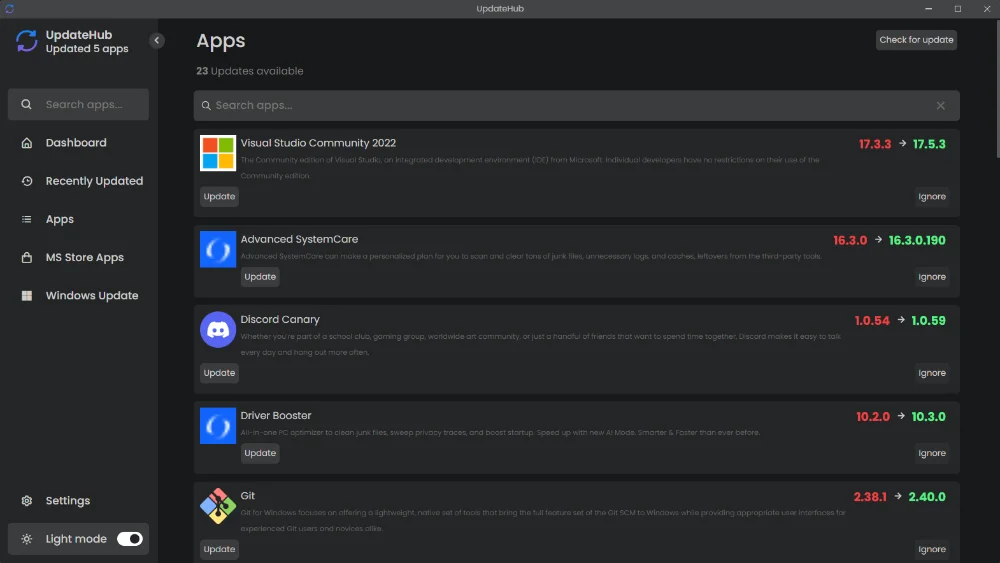Screen dimensions: 1000x563
Task: Clear search with the X icon
Action: point(940,105)
